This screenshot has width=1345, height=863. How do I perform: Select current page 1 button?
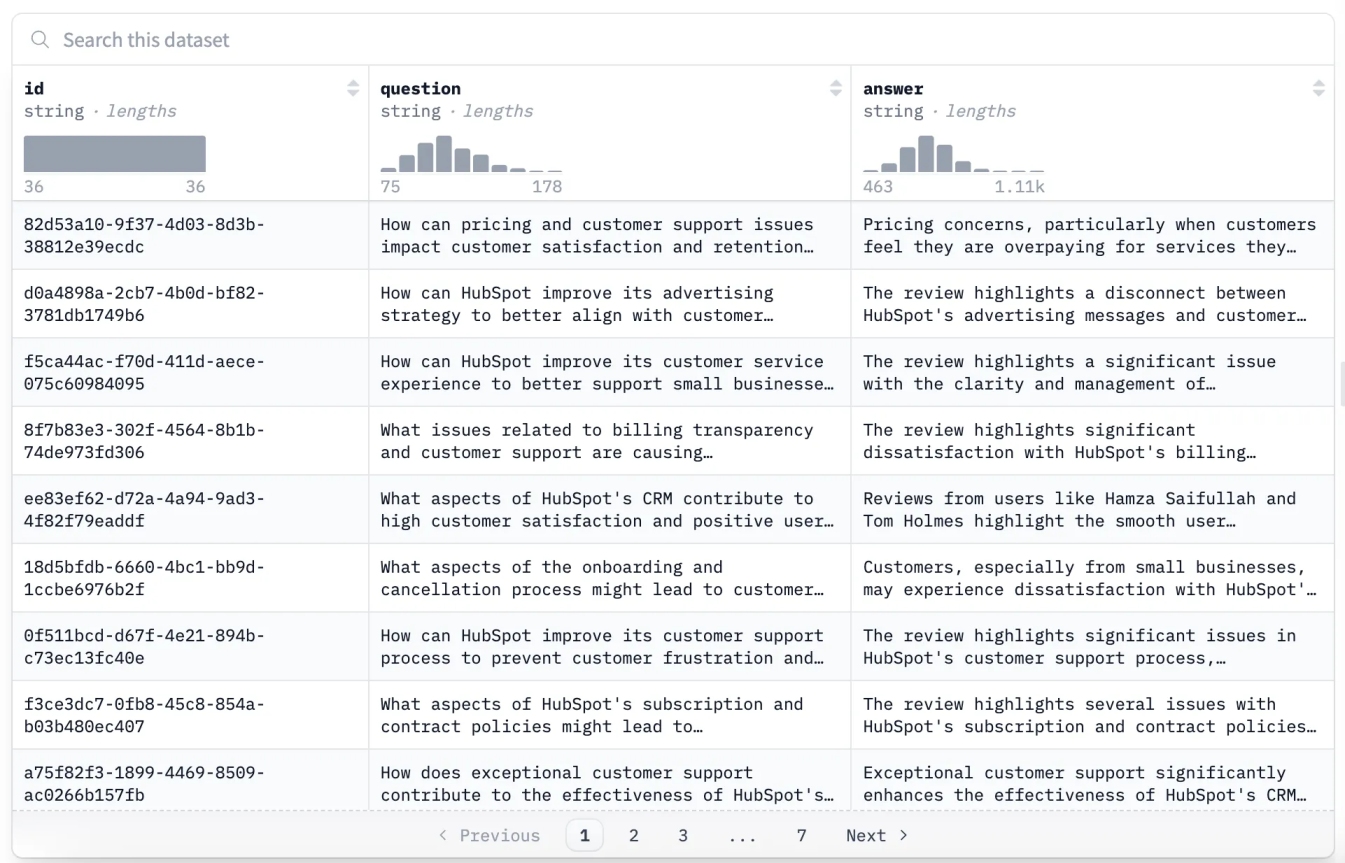coord(584,835)
